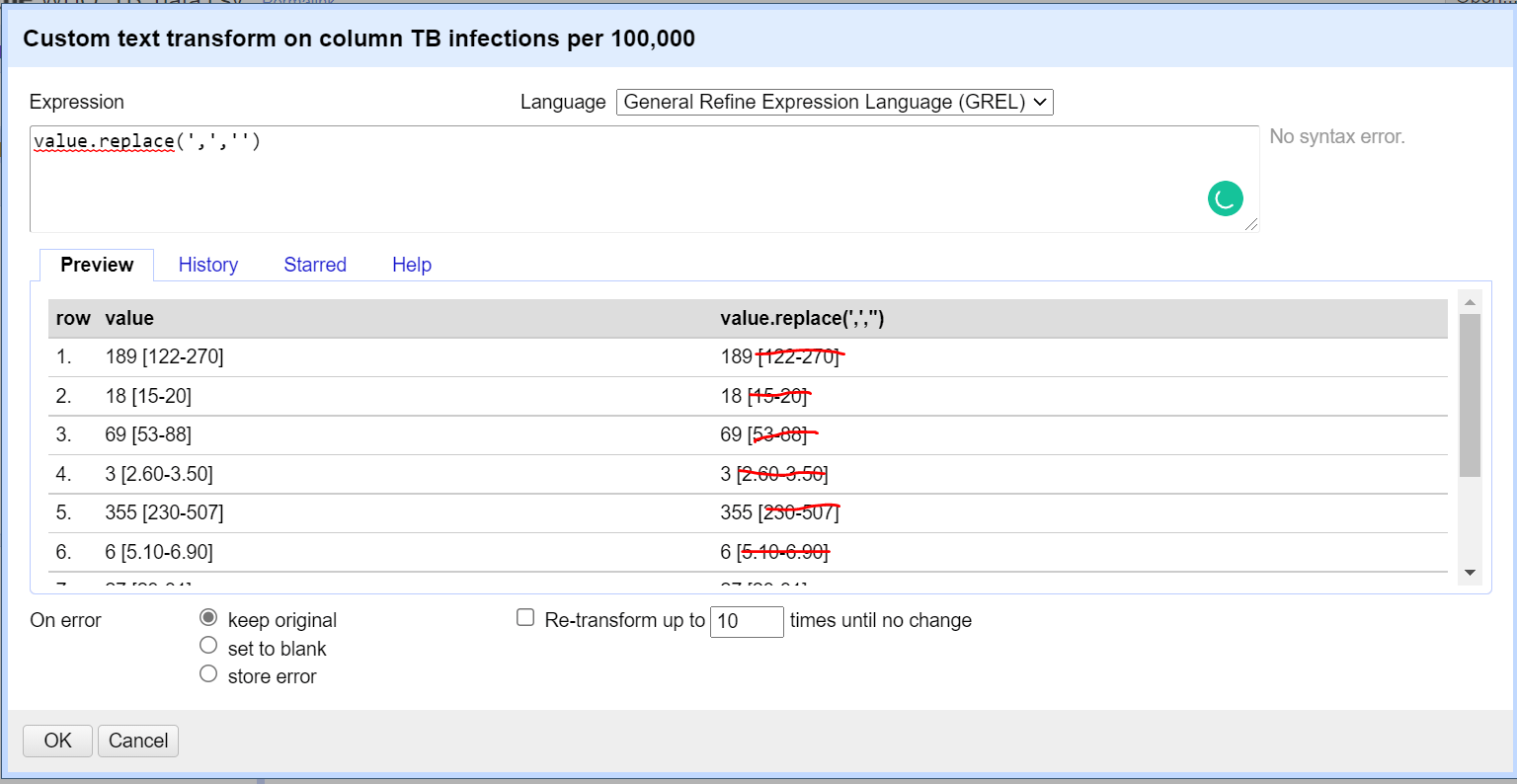Open the Starred tab
Image resolution: width=1517 pixels, height=784 pixels.
pos(315,265)
